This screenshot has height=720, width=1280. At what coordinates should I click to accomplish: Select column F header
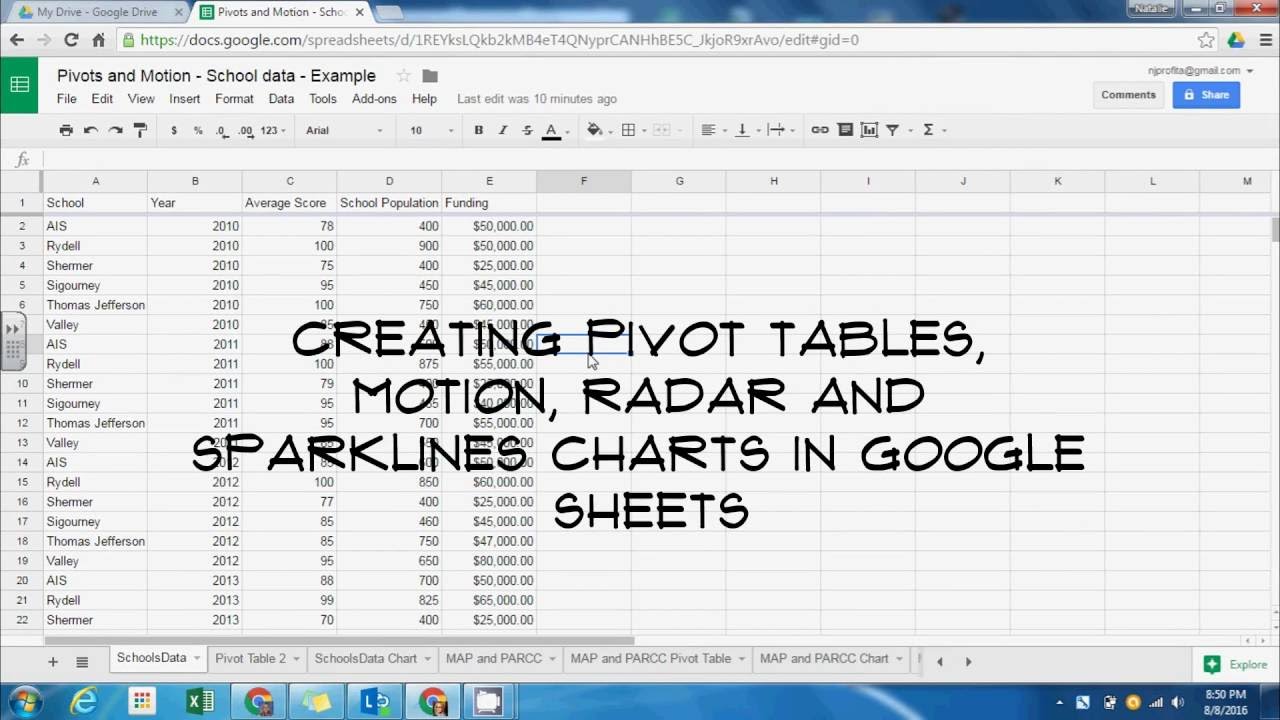pos(584,181)
